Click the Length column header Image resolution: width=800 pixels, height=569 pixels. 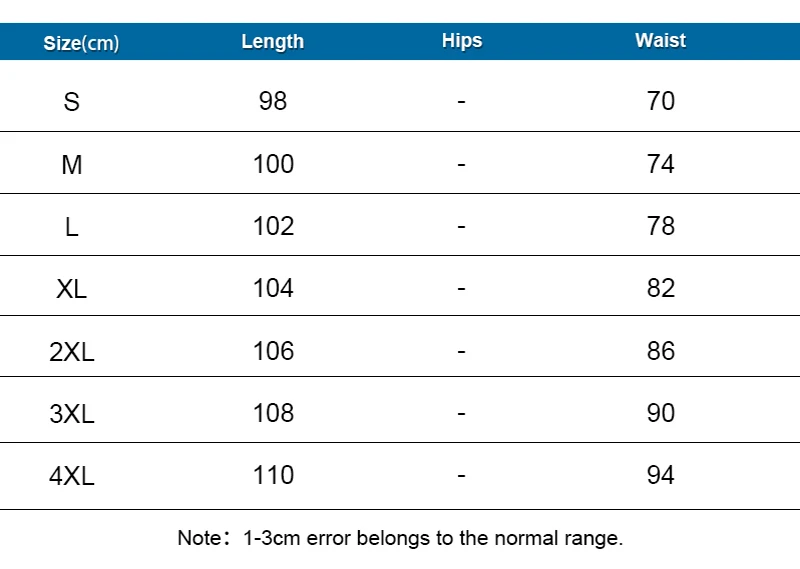pyautogui.click(x=273, y=42)
